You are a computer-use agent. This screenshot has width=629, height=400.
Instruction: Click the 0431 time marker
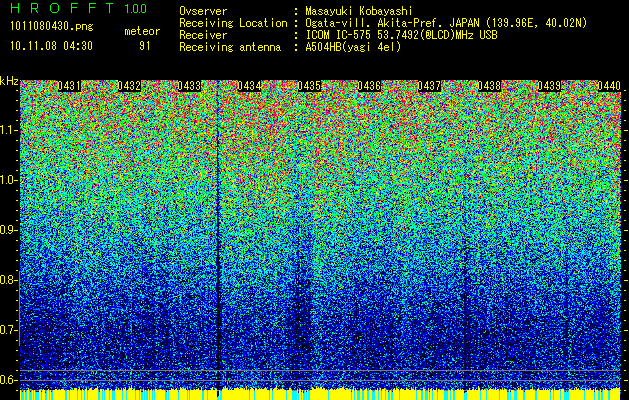(69, 86)
